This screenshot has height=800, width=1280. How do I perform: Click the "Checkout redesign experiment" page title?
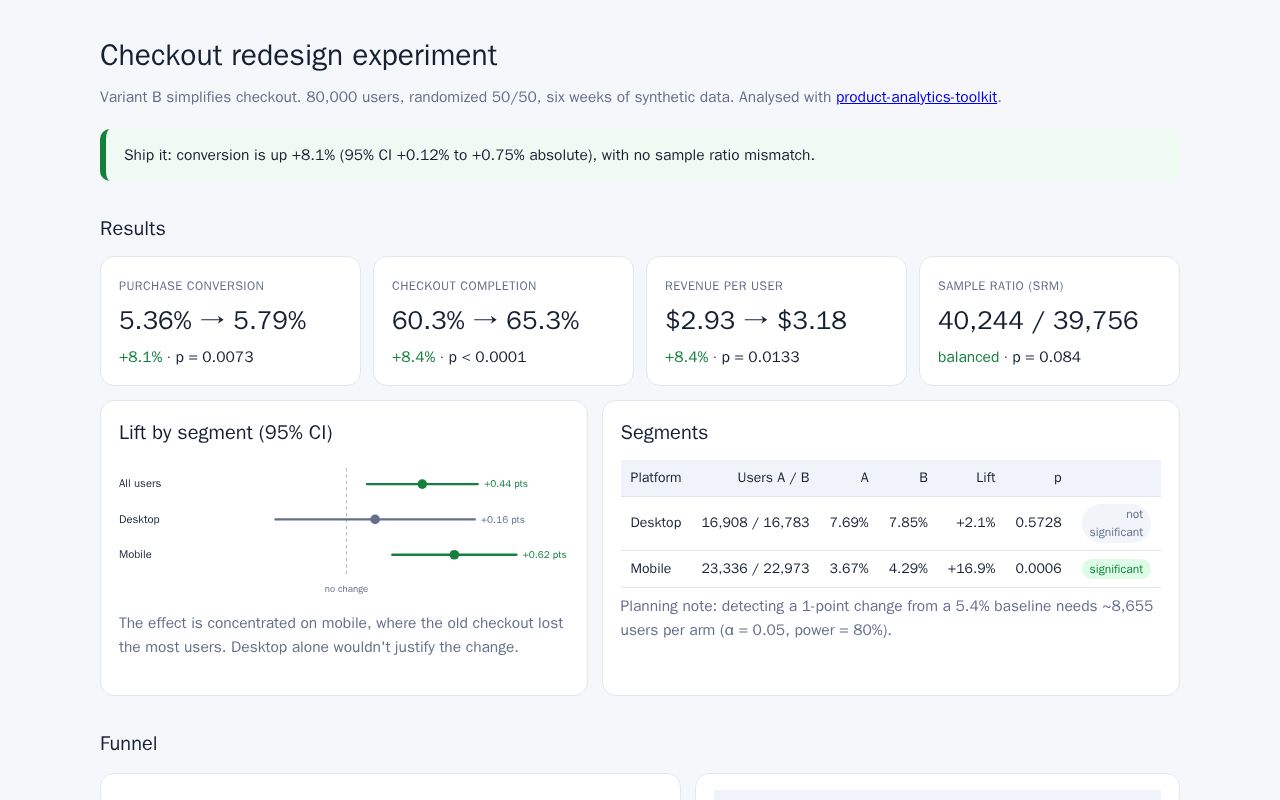coord(298,55)
